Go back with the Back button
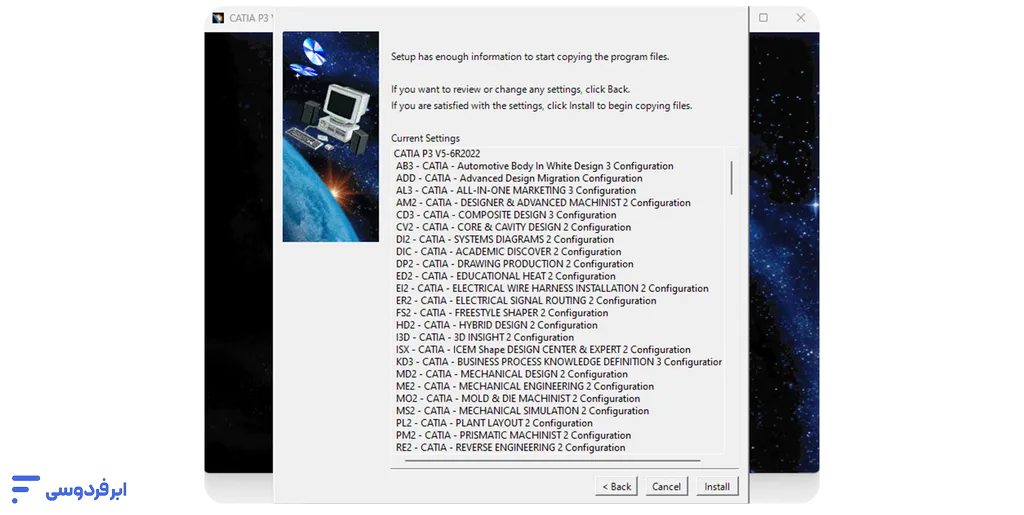Viewport: 1024px width, 515px height. click(616, 487)
